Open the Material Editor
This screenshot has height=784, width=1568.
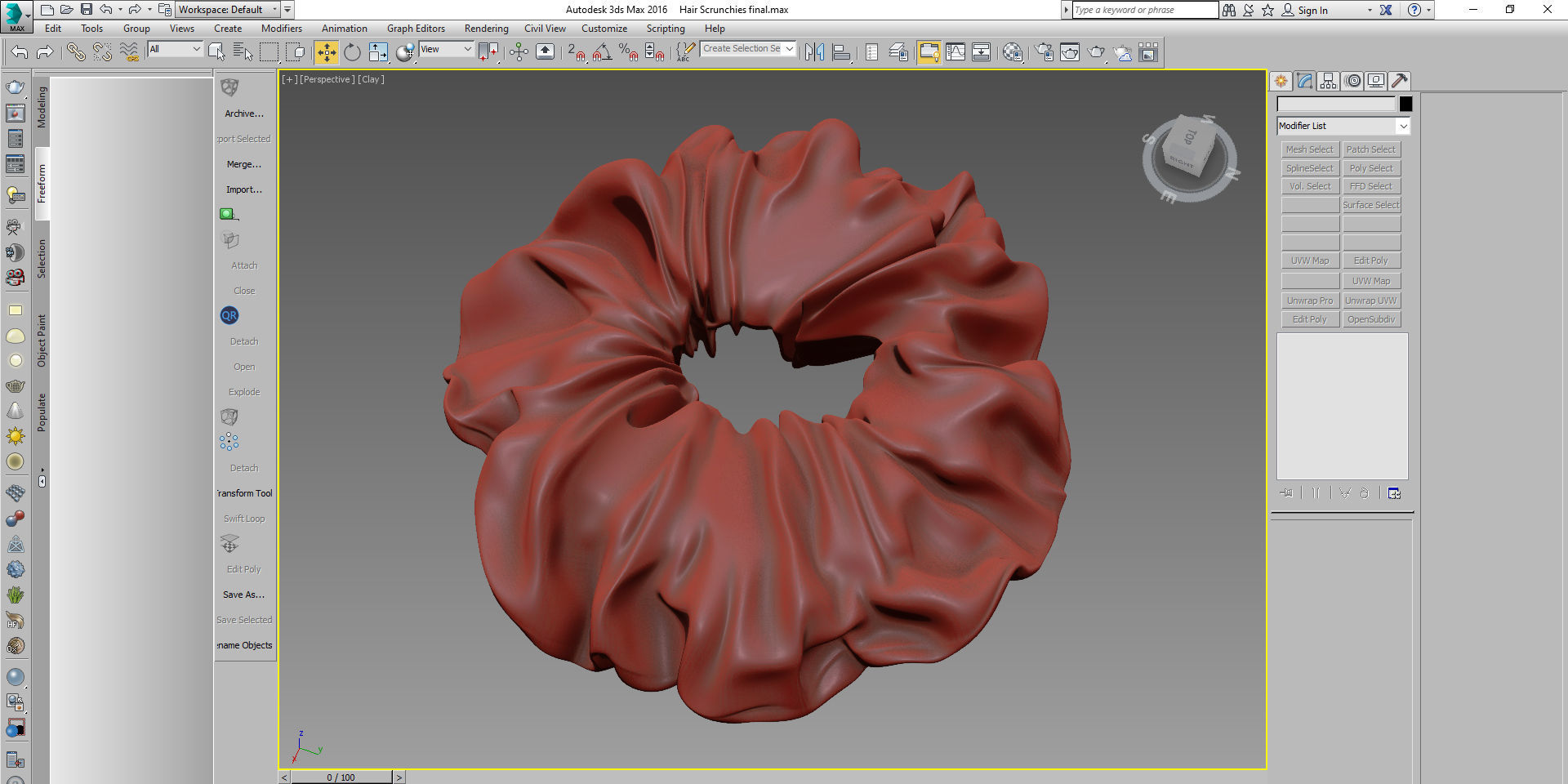pos(1013,52)
